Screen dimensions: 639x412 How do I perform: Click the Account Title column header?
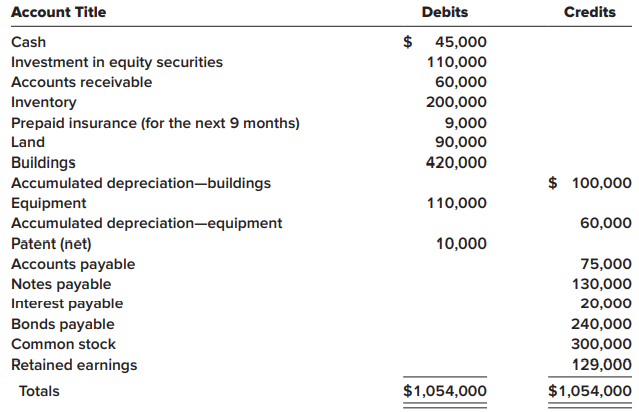tap(58, 13)
